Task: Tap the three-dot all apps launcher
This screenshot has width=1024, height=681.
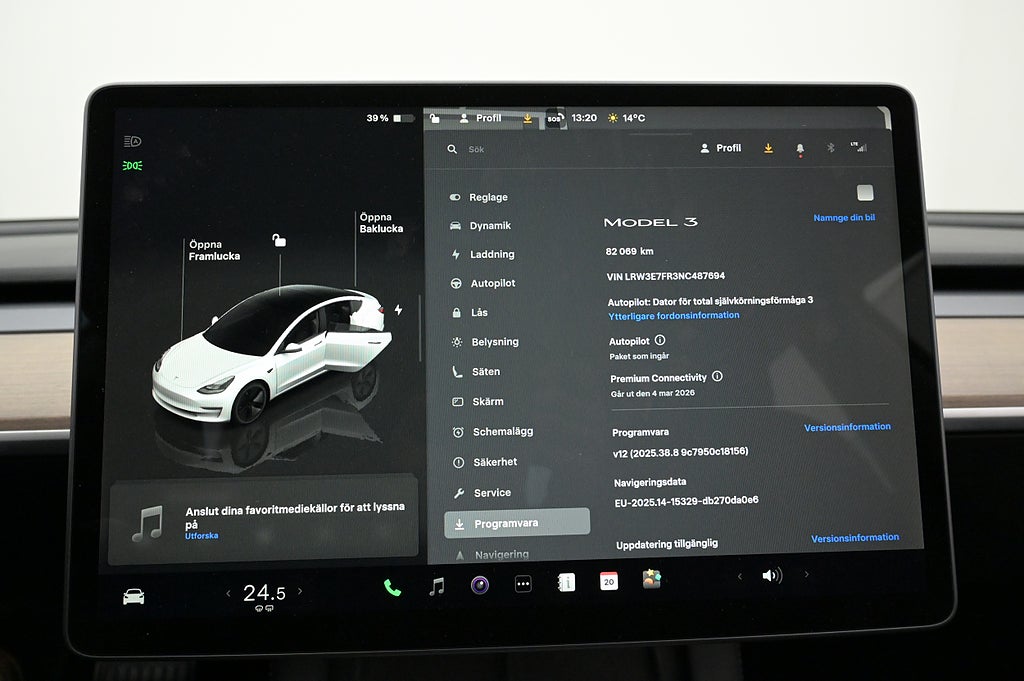Action: pyautogui.click(x=523, y=584)
